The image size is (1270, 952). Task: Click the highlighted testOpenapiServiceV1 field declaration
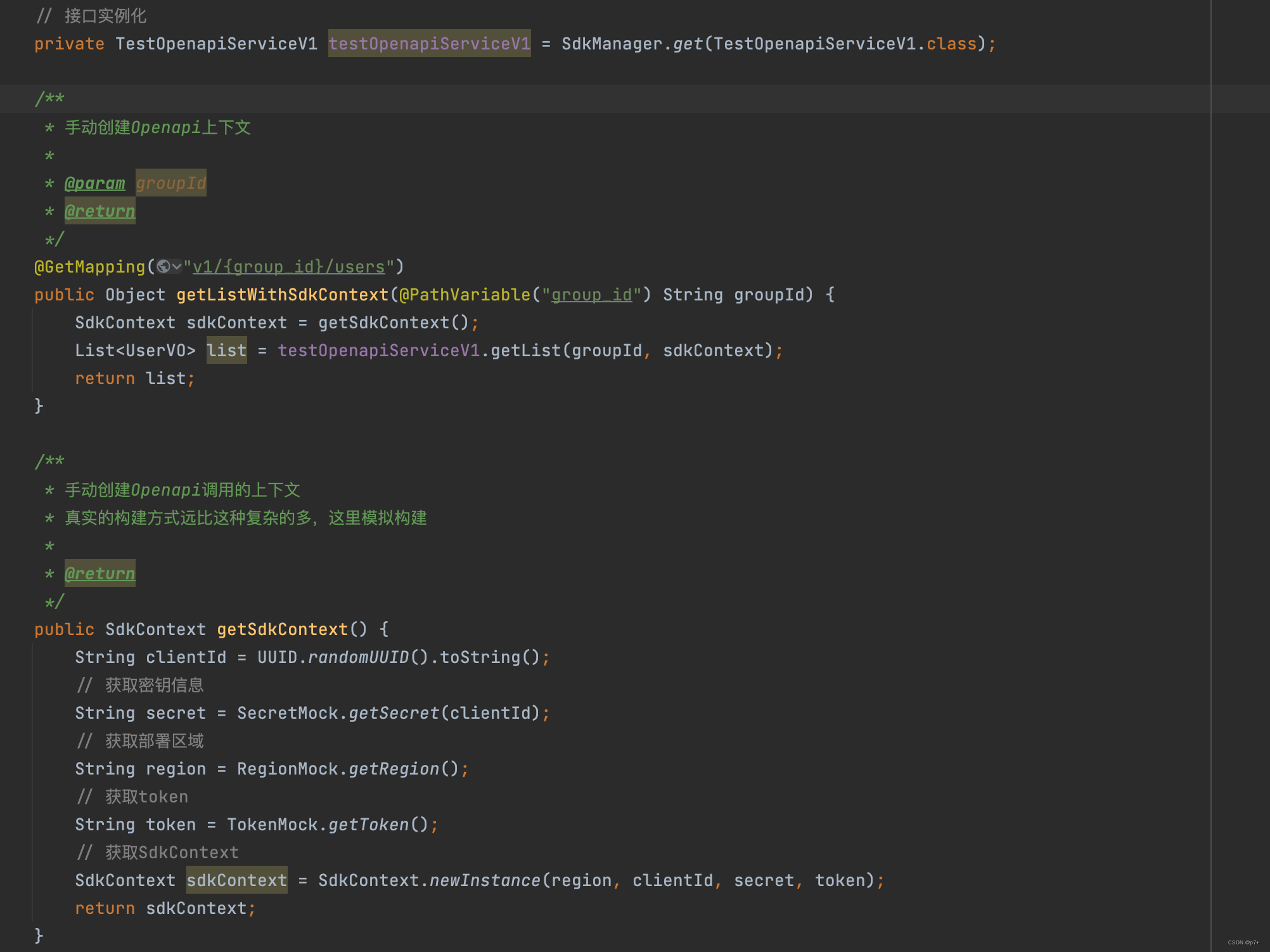pyautogui.click(x=429, y=44)
